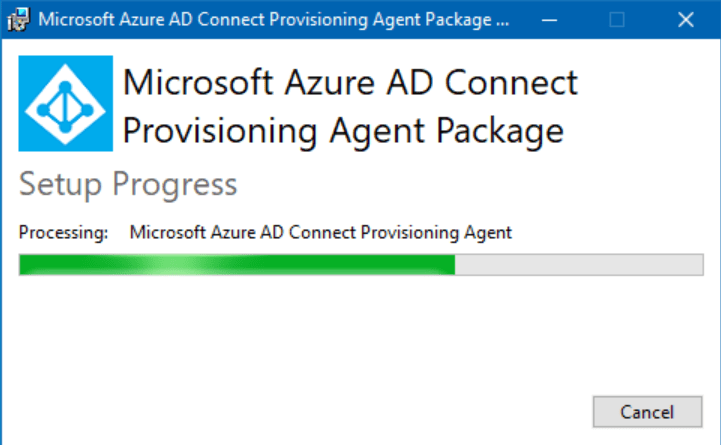Image resolution: width=721 pixels, height=445 pixels.
Task: Click the green filled portion of the progress bar
Action: pyautogui.click(x=237, y=265)
